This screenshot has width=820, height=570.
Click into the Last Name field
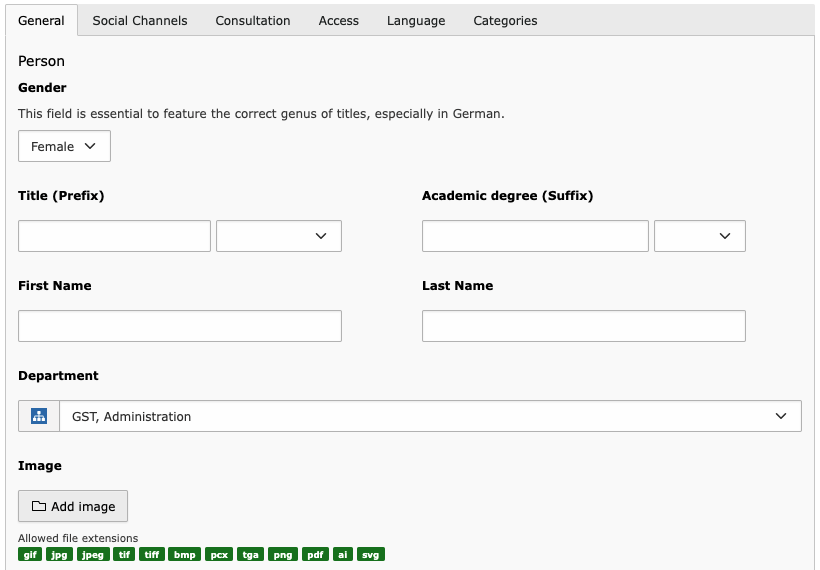point(584,326)
